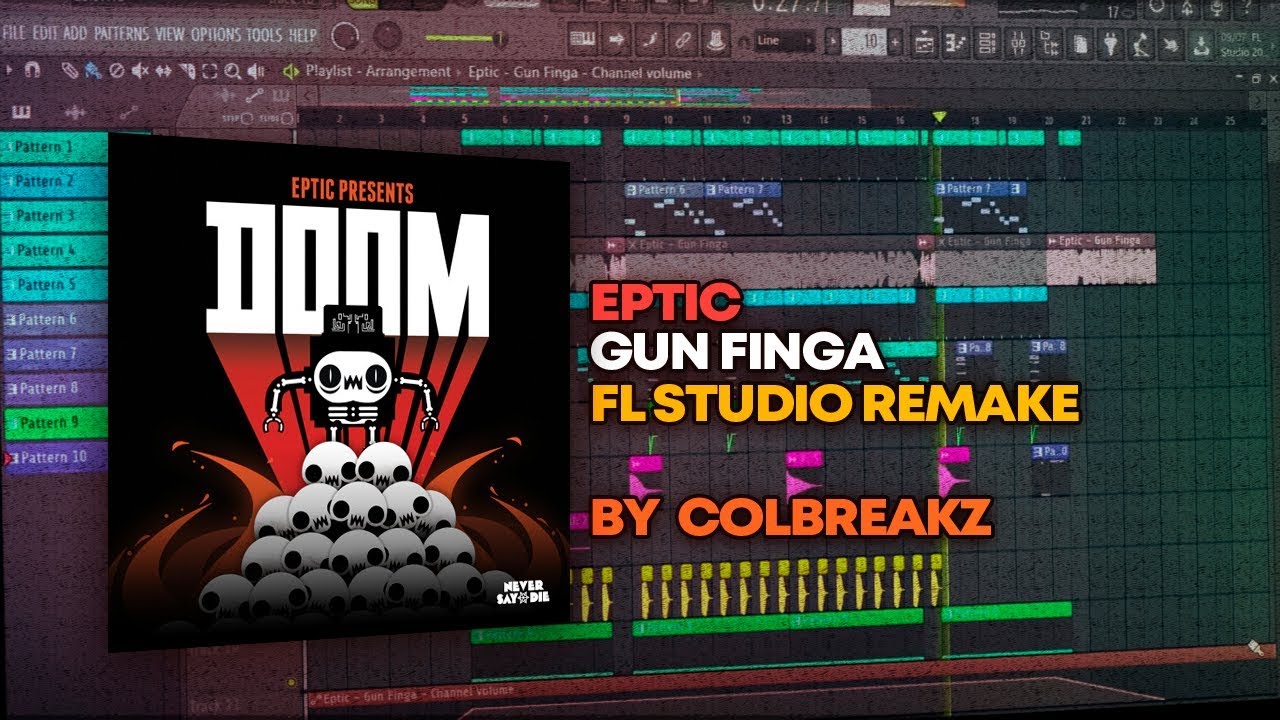Select Pattern 4 in the picker
The width and height of the screenshot is (1280, 720).
(x=54, y=250)
